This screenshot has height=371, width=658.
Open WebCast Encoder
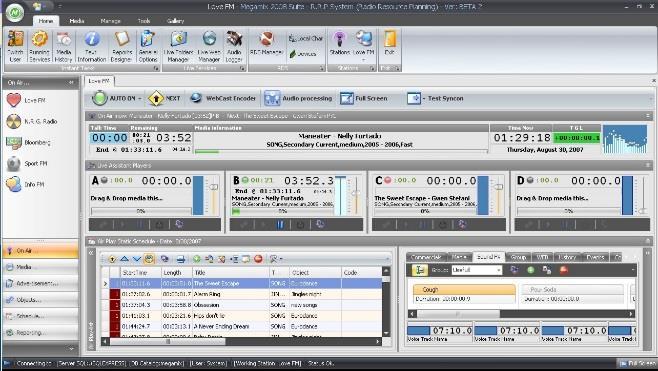222,98
